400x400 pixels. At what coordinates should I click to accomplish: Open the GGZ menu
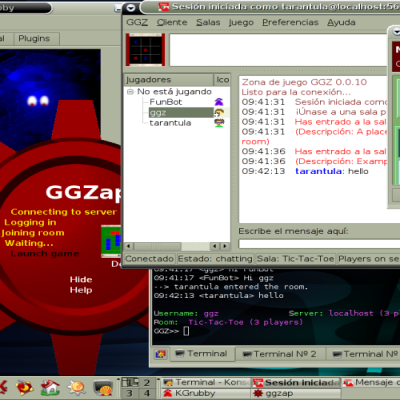tap(137, 22)
